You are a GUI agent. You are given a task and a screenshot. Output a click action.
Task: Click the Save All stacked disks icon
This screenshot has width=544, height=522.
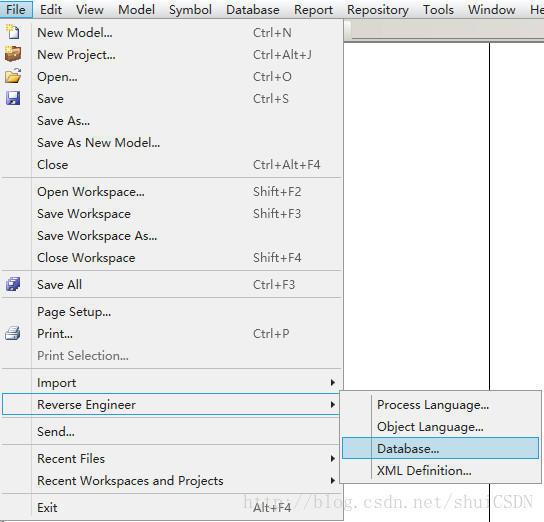pos(13,284)
